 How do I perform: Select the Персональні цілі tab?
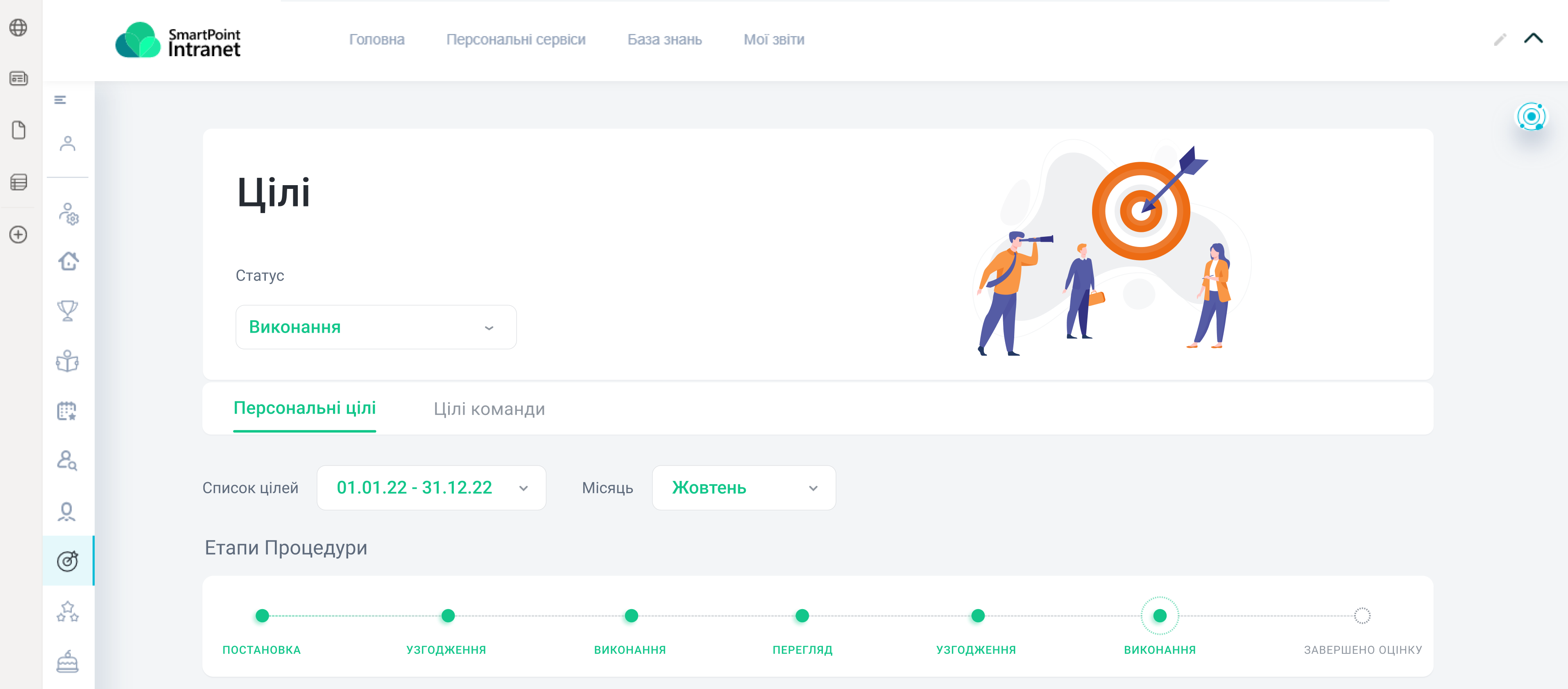click(304, 408)
